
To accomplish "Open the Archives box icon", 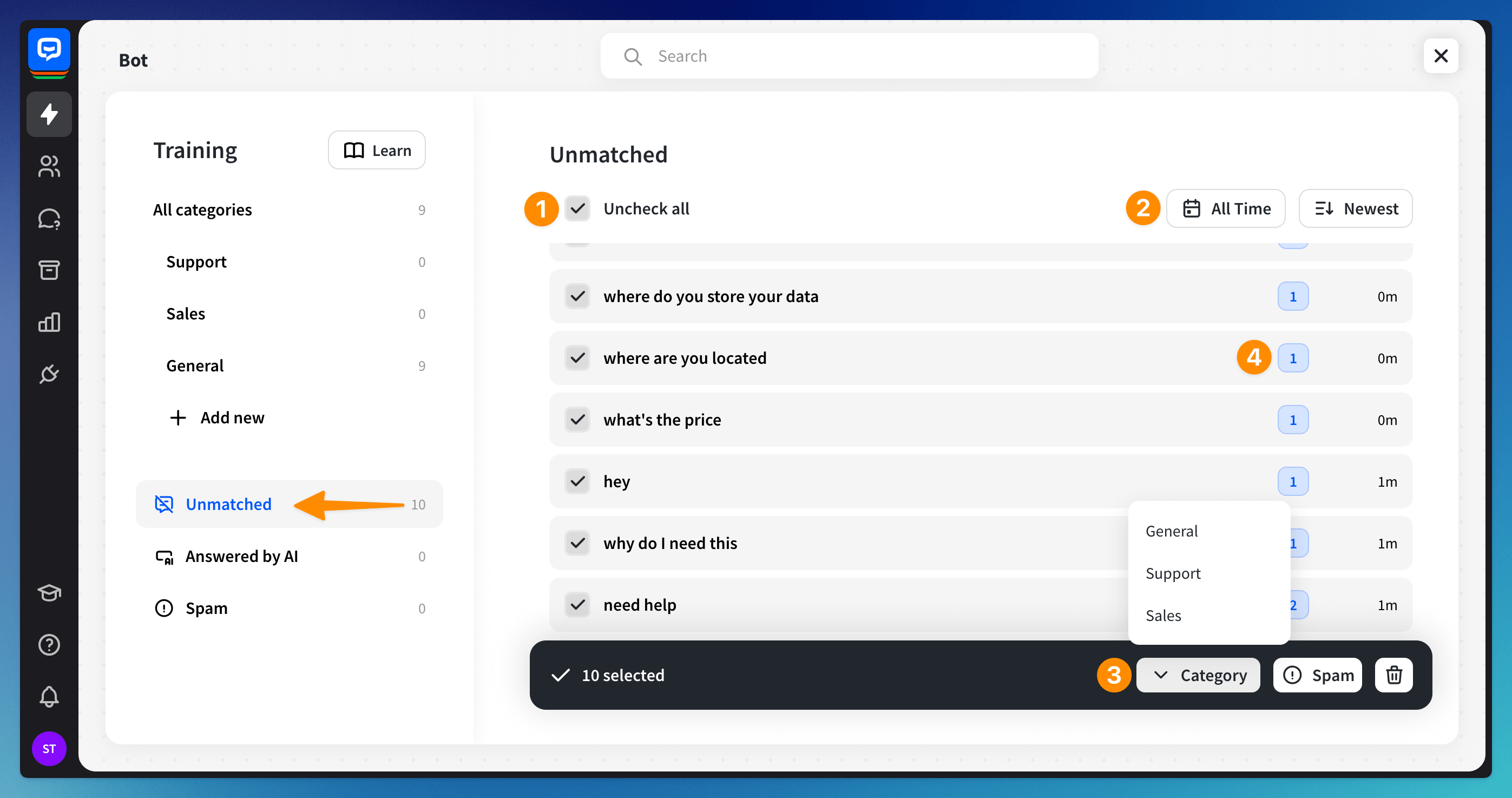I will tap(49, 270).
